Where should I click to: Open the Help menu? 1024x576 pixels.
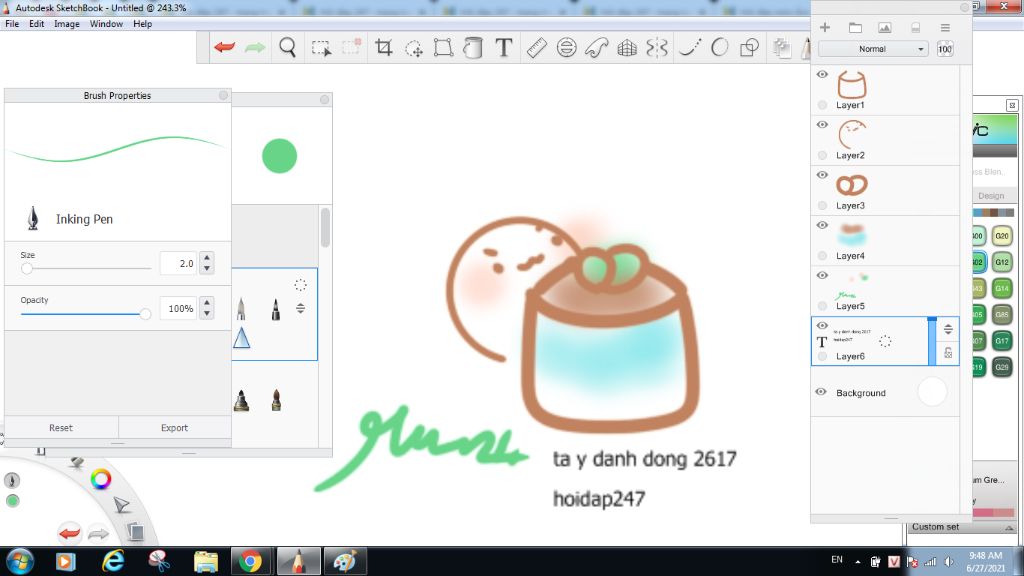click(x=142, y=24)
